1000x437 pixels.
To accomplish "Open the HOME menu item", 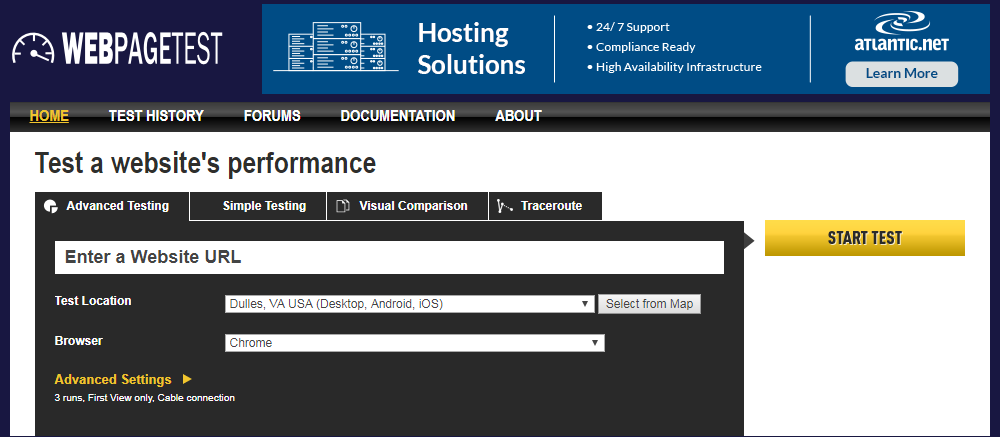I will click(49, 116).
